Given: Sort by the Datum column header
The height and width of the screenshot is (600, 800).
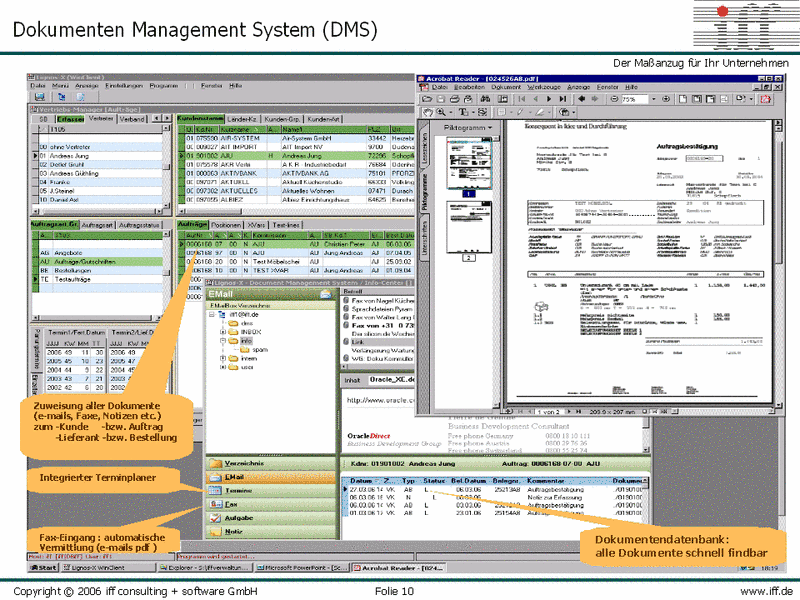Looking at the screenshot, I should pos(361,481).
